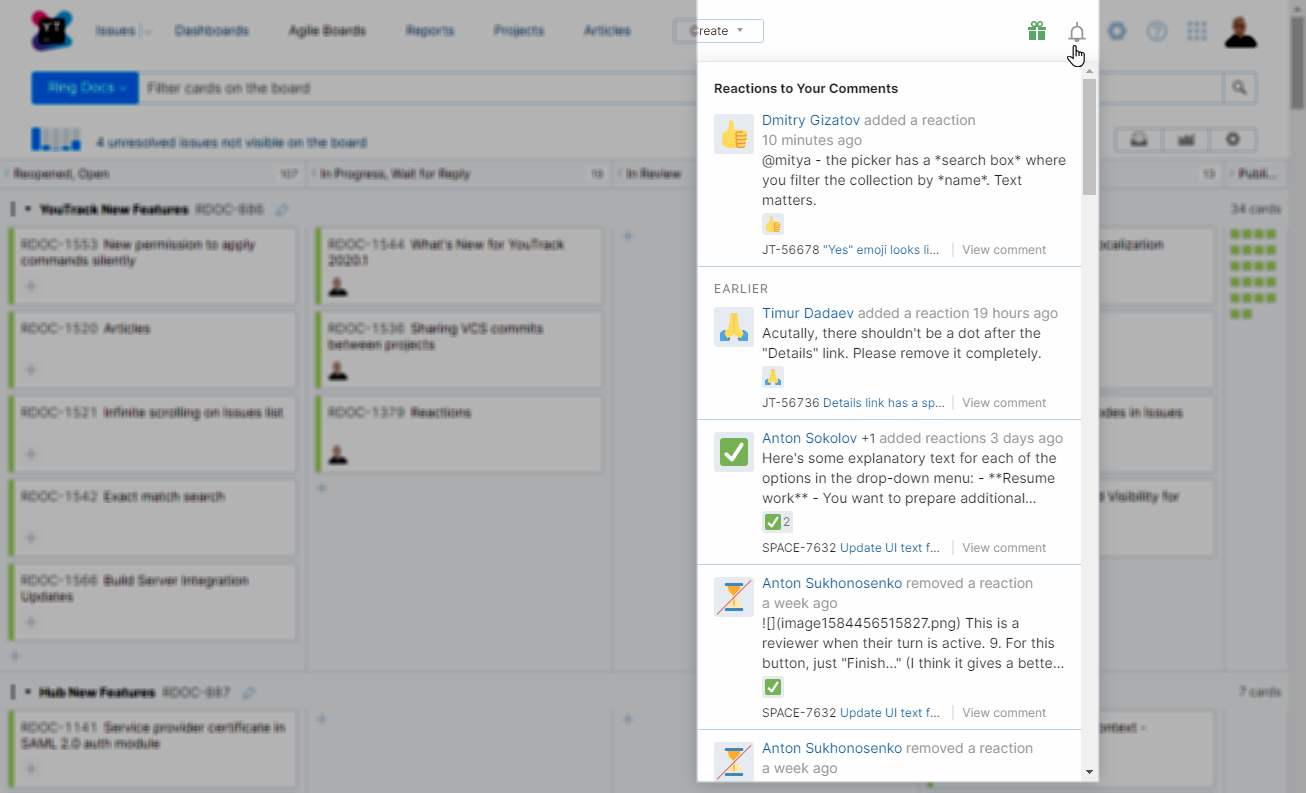
Task: Click the search magnifier beside the filter field
Action: tap(1239, 88)
